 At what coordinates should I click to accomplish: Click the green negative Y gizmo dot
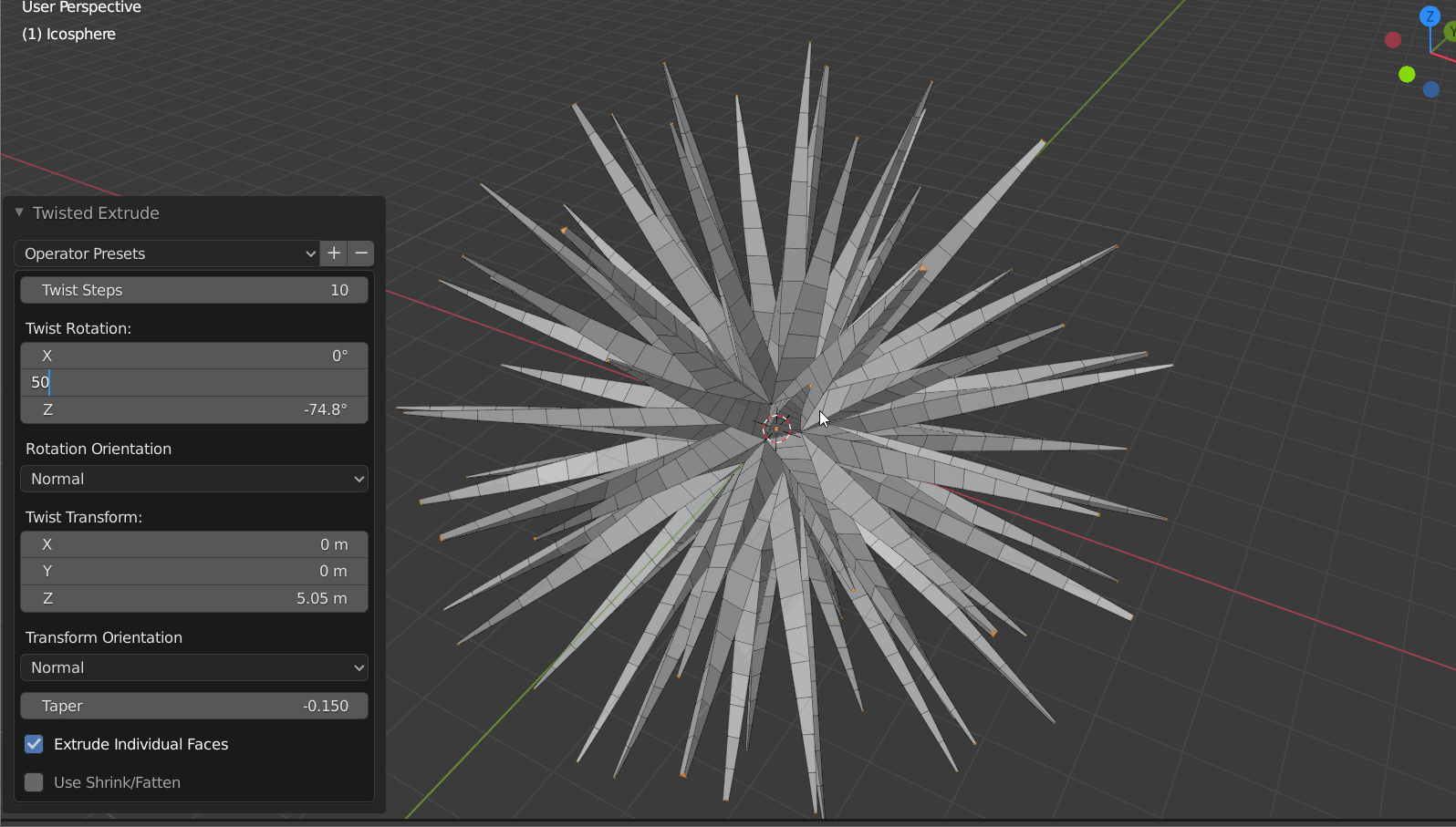pos(1407,74)
